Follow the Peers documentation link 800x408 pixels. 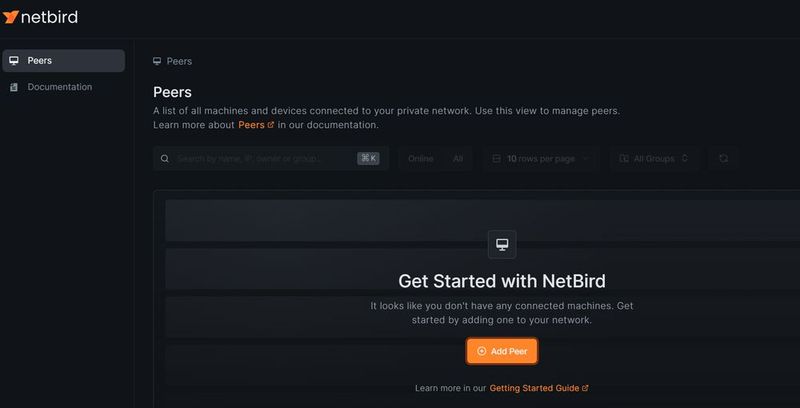pyautogui.click(x=251, y=125)
